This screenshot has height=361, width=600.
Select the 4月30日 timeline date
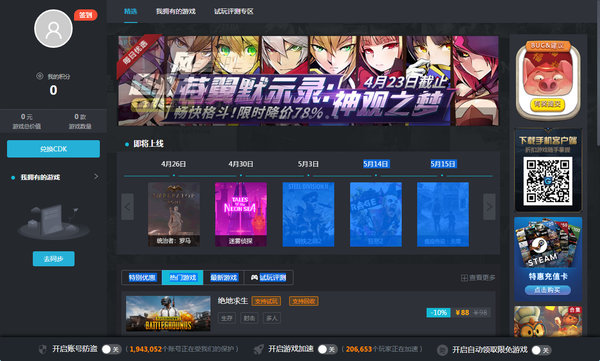[241, 164]
